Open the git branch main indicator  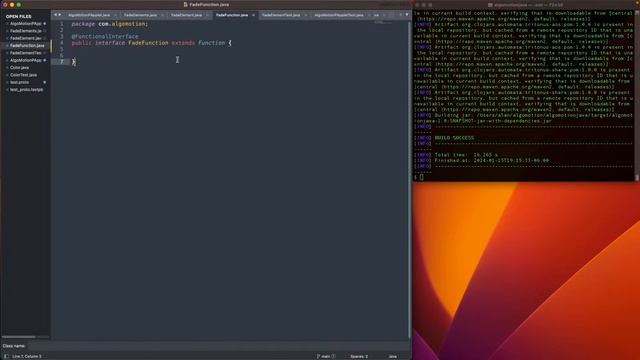point(325,356)
